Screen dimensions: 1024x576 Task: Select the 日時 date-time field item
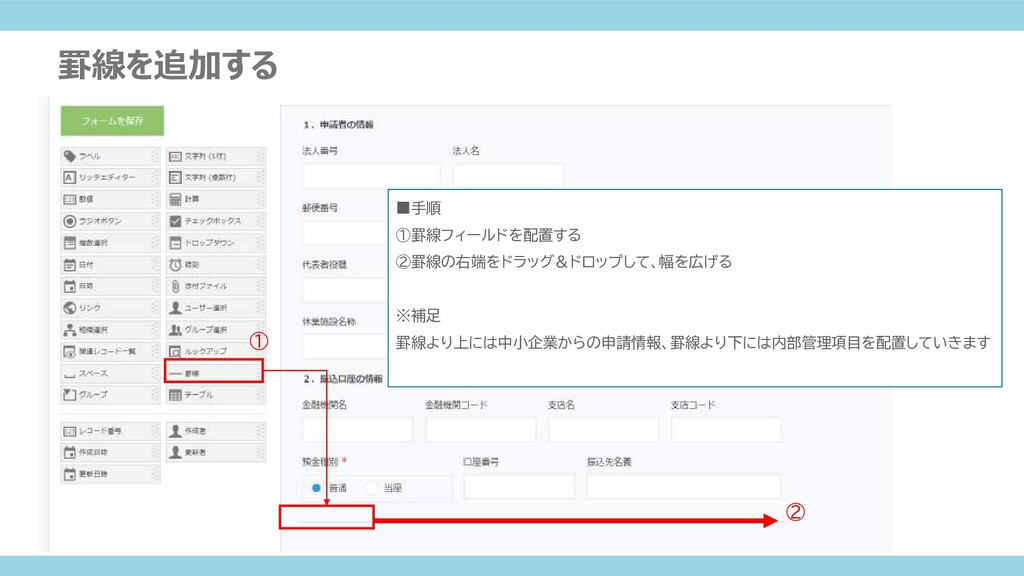pos(110,286)
